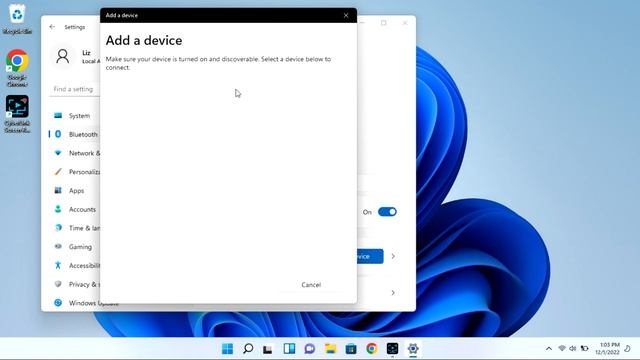Screen dimensions: 640x360
Task: Click the Find a setting search box
Action: click(75, 89)
